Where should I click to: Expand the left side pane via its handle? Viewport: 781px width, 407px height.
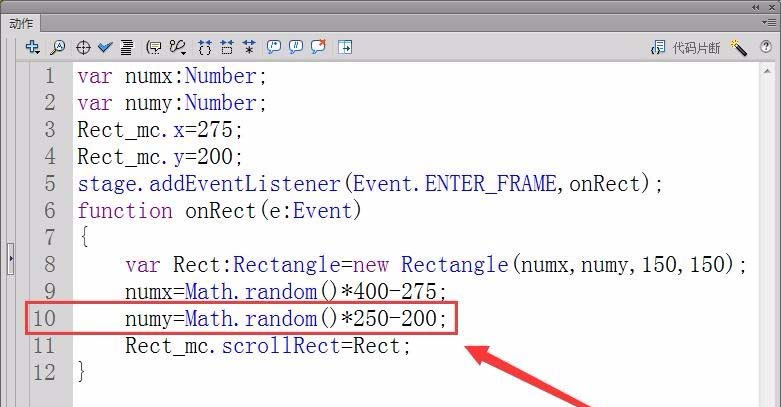[10, 259]
